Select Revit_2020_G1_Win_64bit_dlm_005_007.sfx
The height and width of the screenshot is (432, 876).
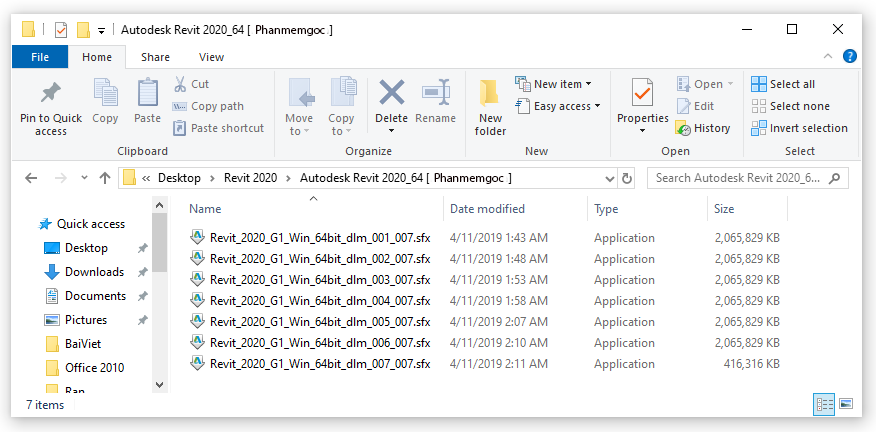pyautogui.click(x=320, y=321)
